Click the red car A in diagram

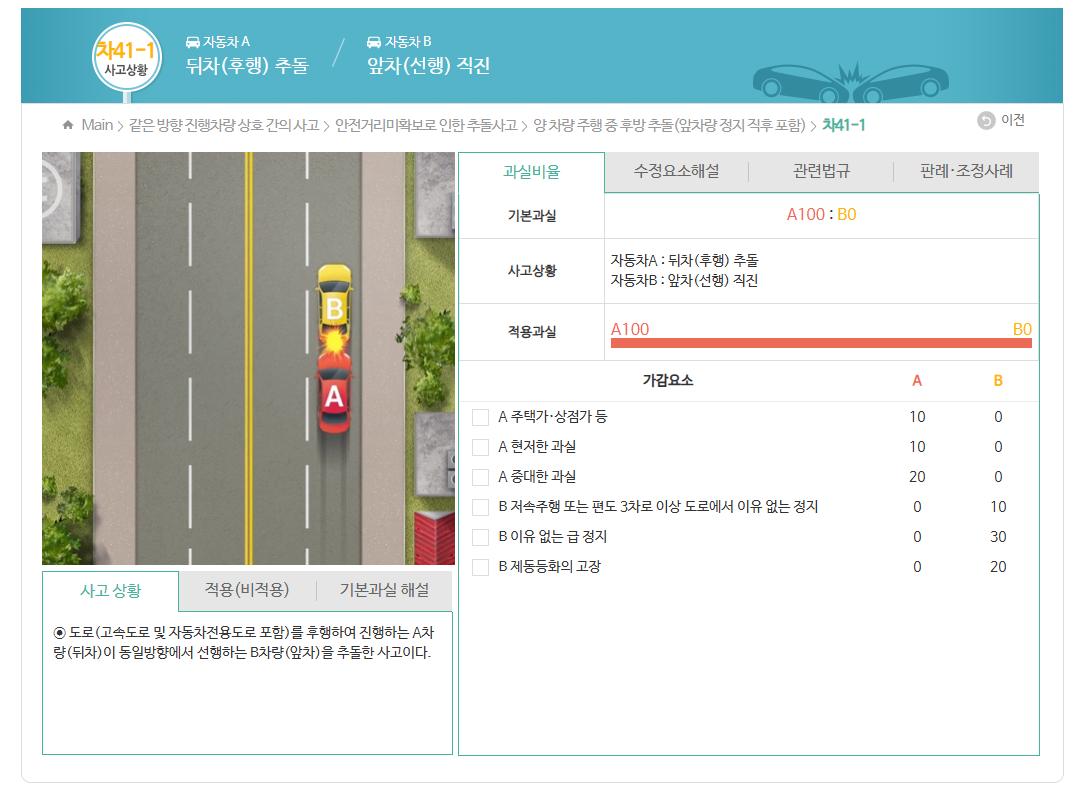pyautogui.click(x=334, y=399)
